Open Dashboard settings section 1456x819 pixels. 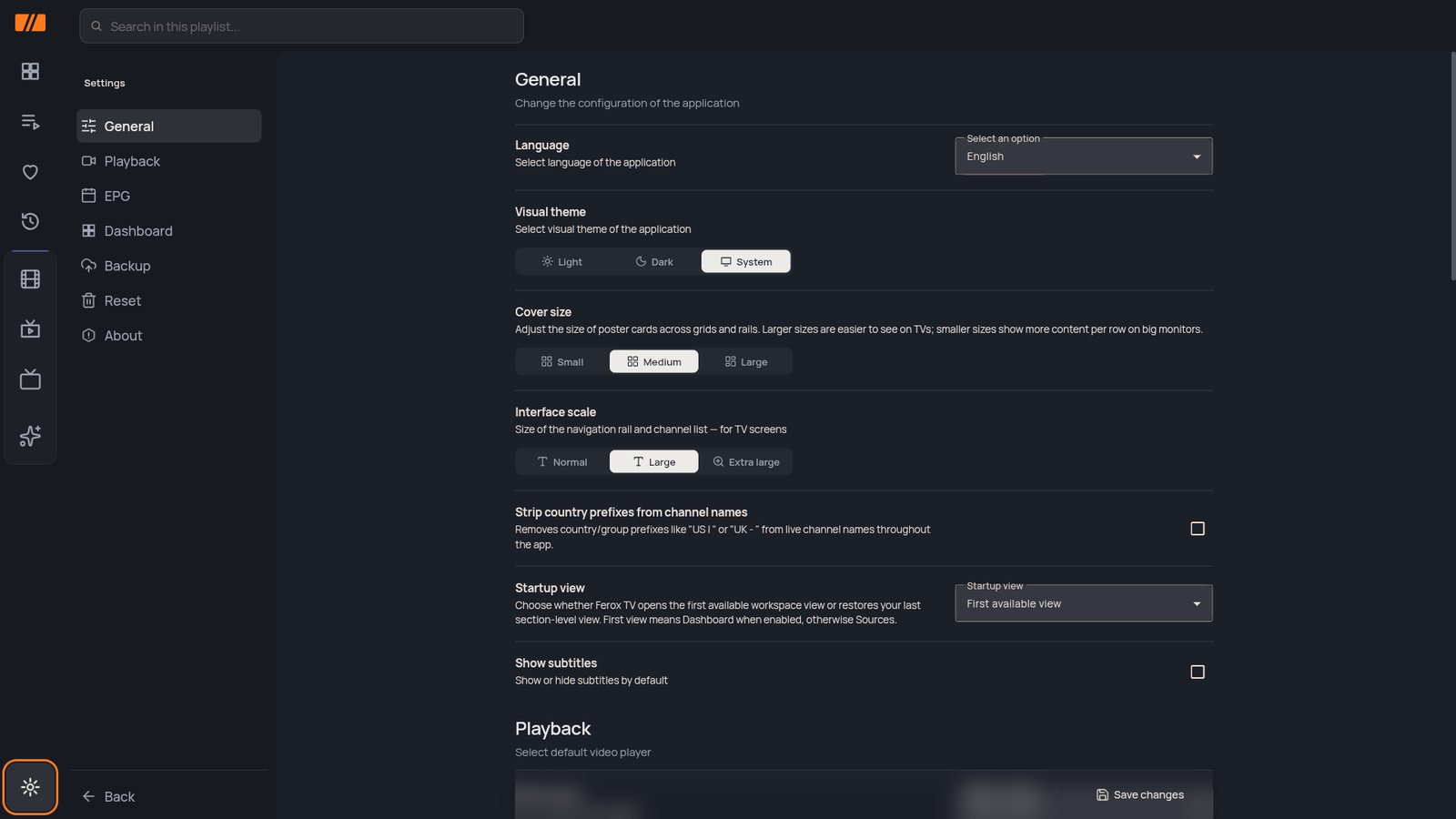169,231
